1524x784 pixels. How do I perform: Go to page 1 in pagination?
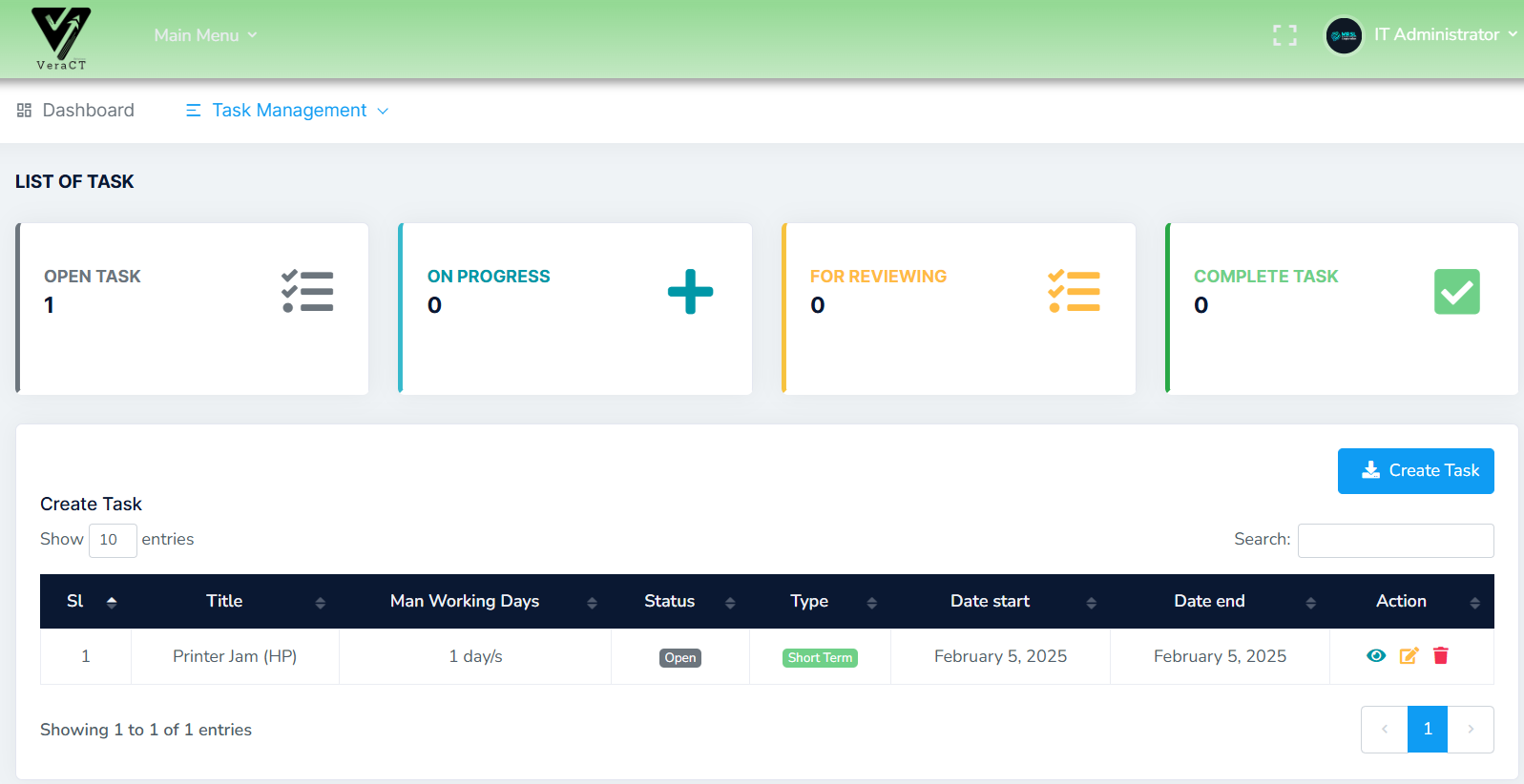[x=1427, y=729]
